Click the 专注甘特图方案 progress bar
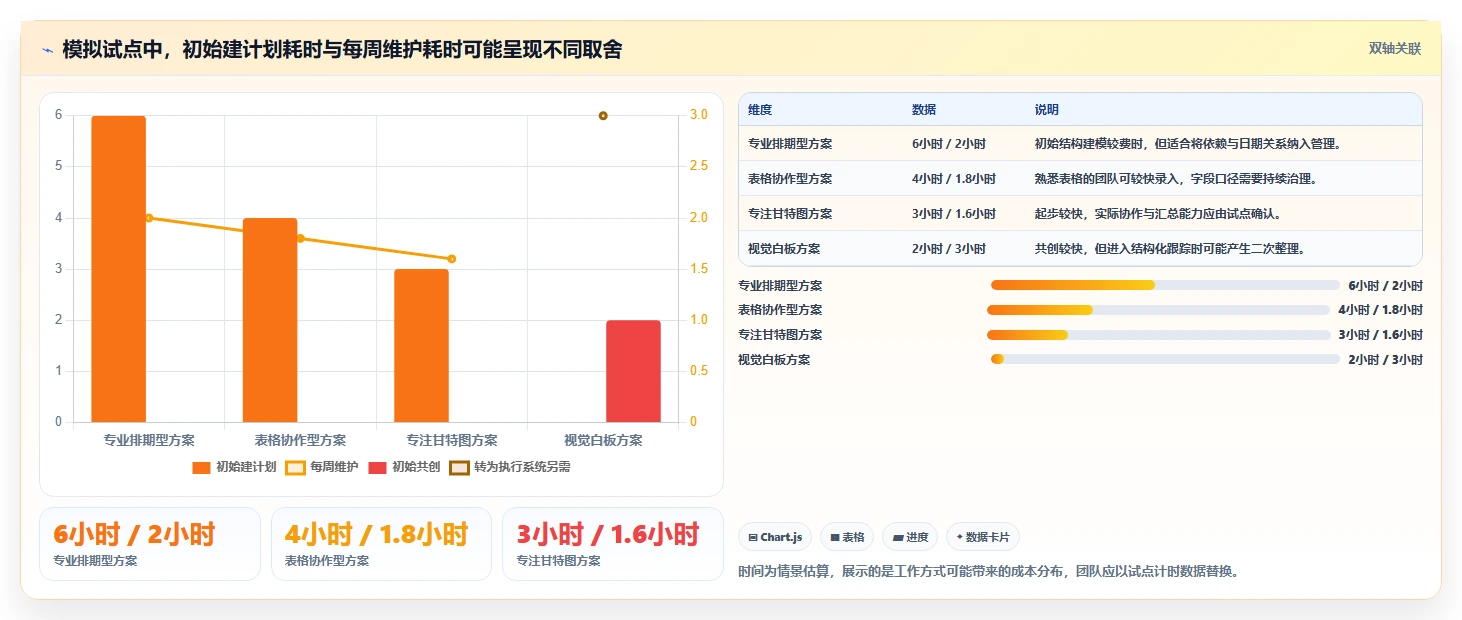Screen dimensions: 1462x620 pyautogui.click(x=1158, y=335)
